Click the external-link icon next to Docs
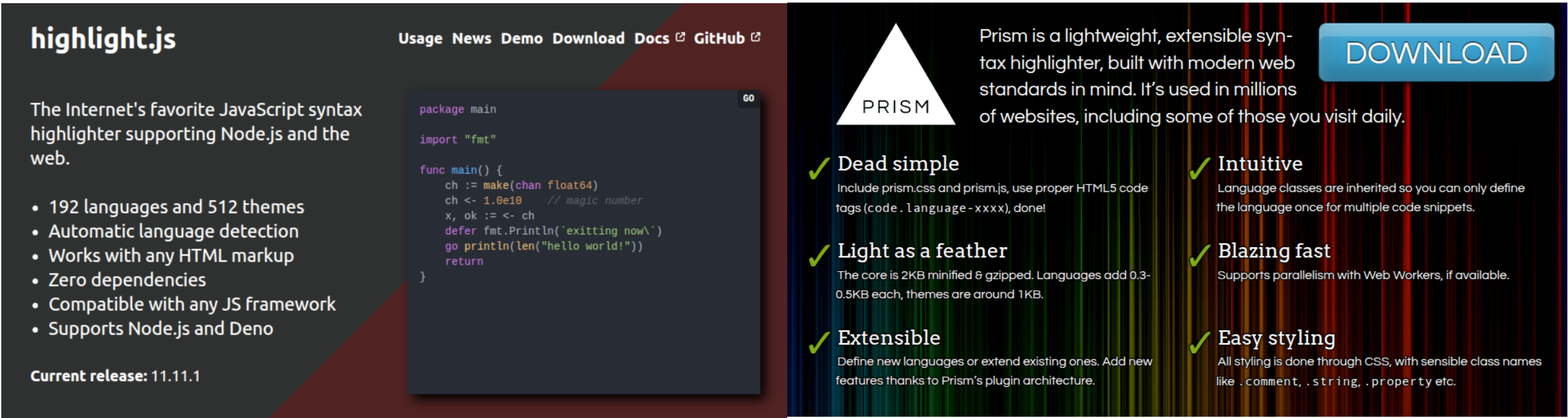This screenshot has width=1568, height=418. click(680, 37)
